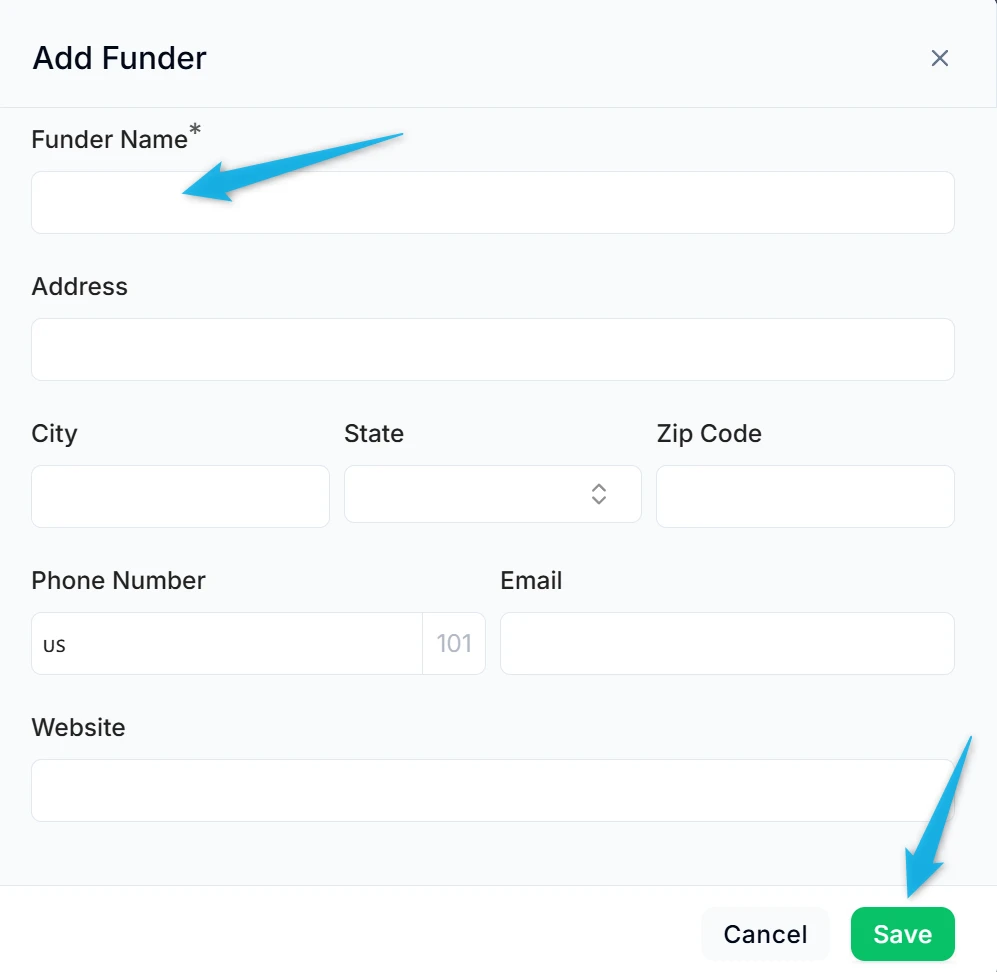Save the new funder
997x972 pixels.
(902, 934)
